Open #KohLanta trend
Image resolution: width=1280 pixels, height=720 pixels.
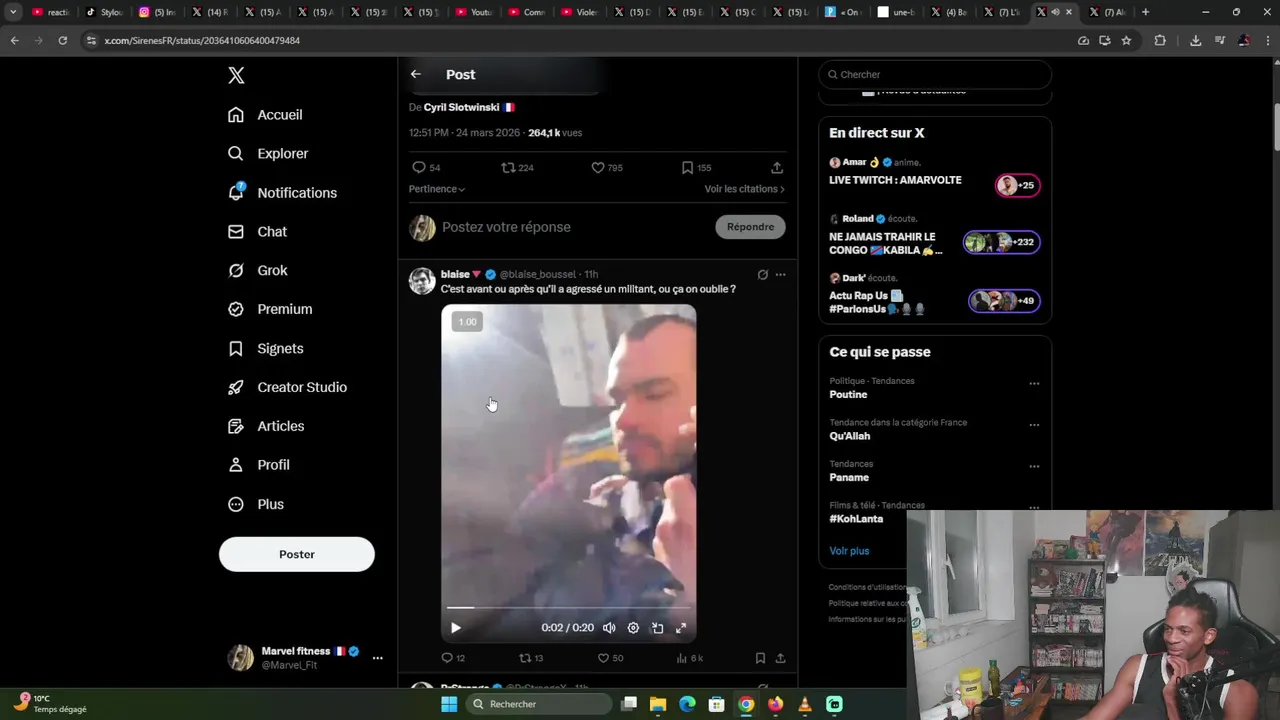point(856,519)
